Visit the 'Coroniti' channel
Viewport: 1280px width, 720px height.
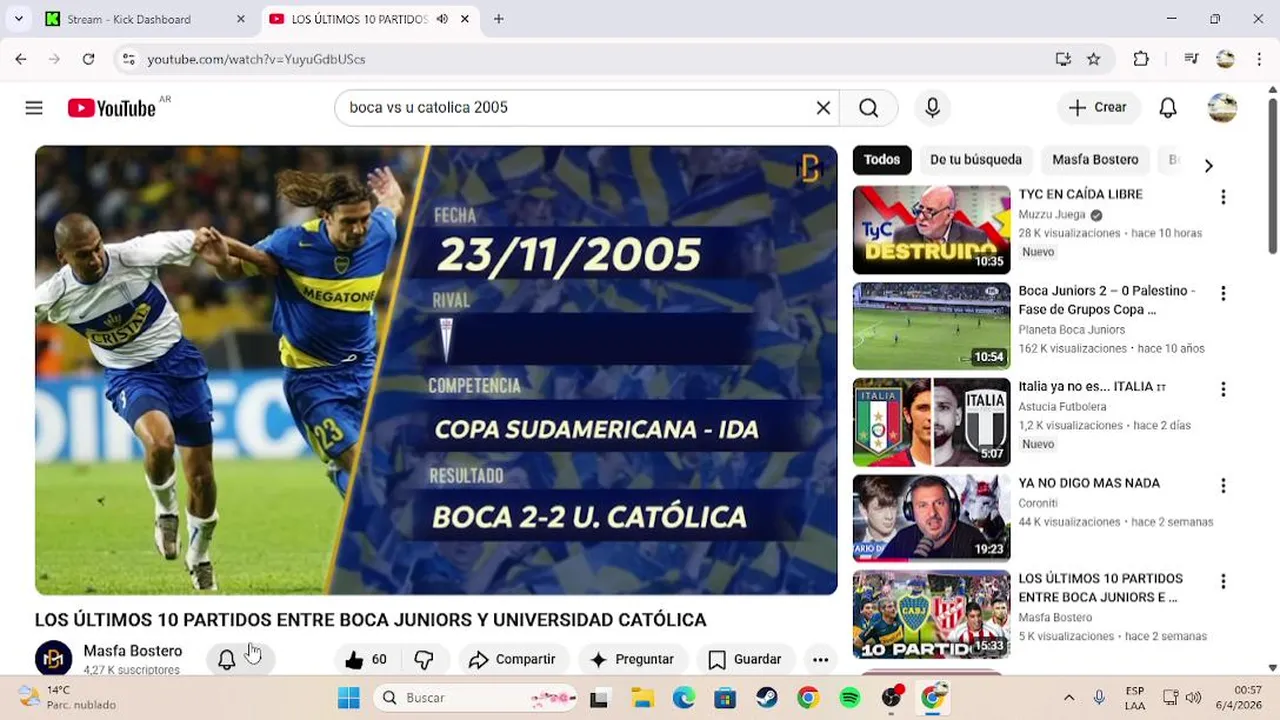click(x=1040, y=503)
